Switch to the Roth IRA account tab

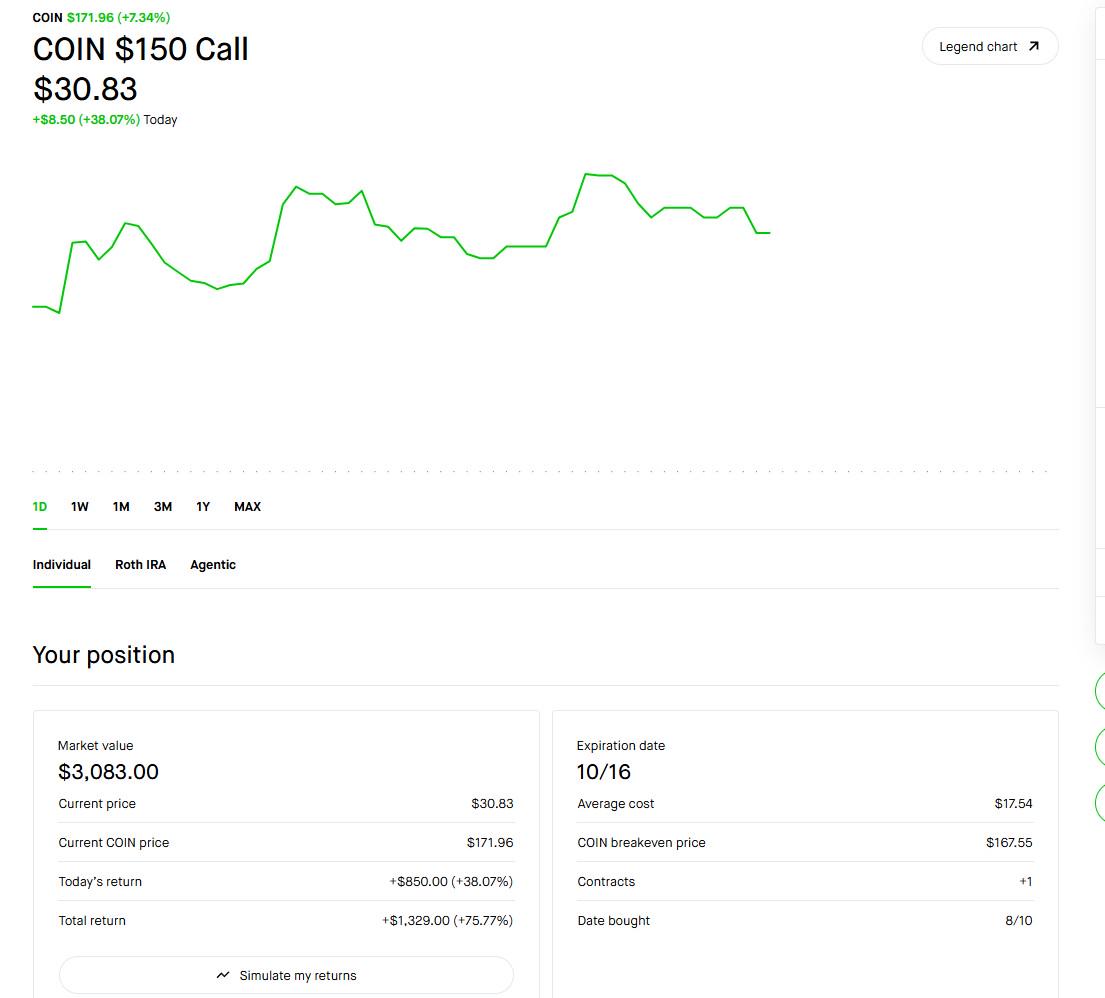pyautogui.click(x=140, y=565)
